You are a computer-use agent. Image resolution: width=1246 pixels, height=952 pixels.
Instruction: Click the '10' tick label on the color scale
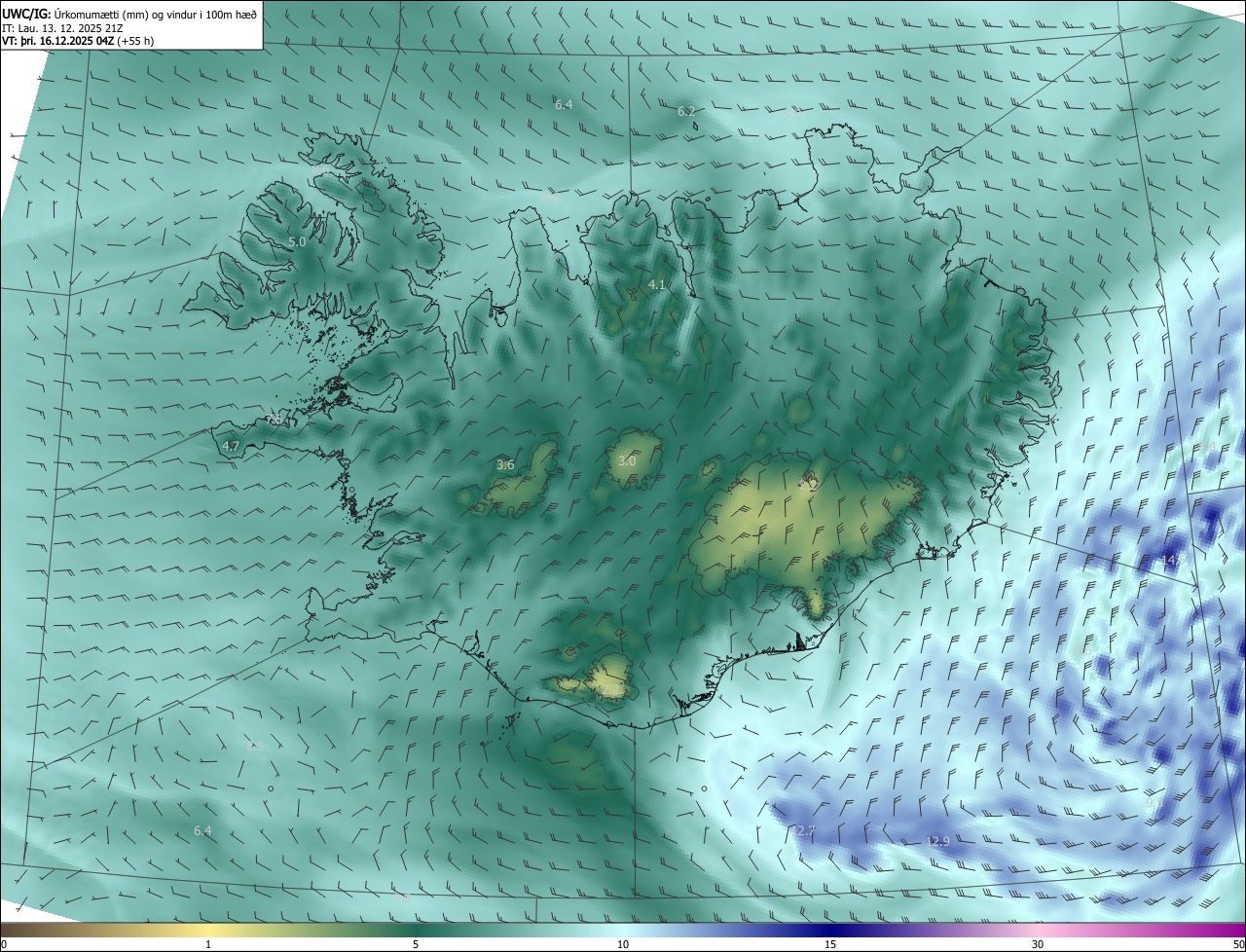click(623, 945)
